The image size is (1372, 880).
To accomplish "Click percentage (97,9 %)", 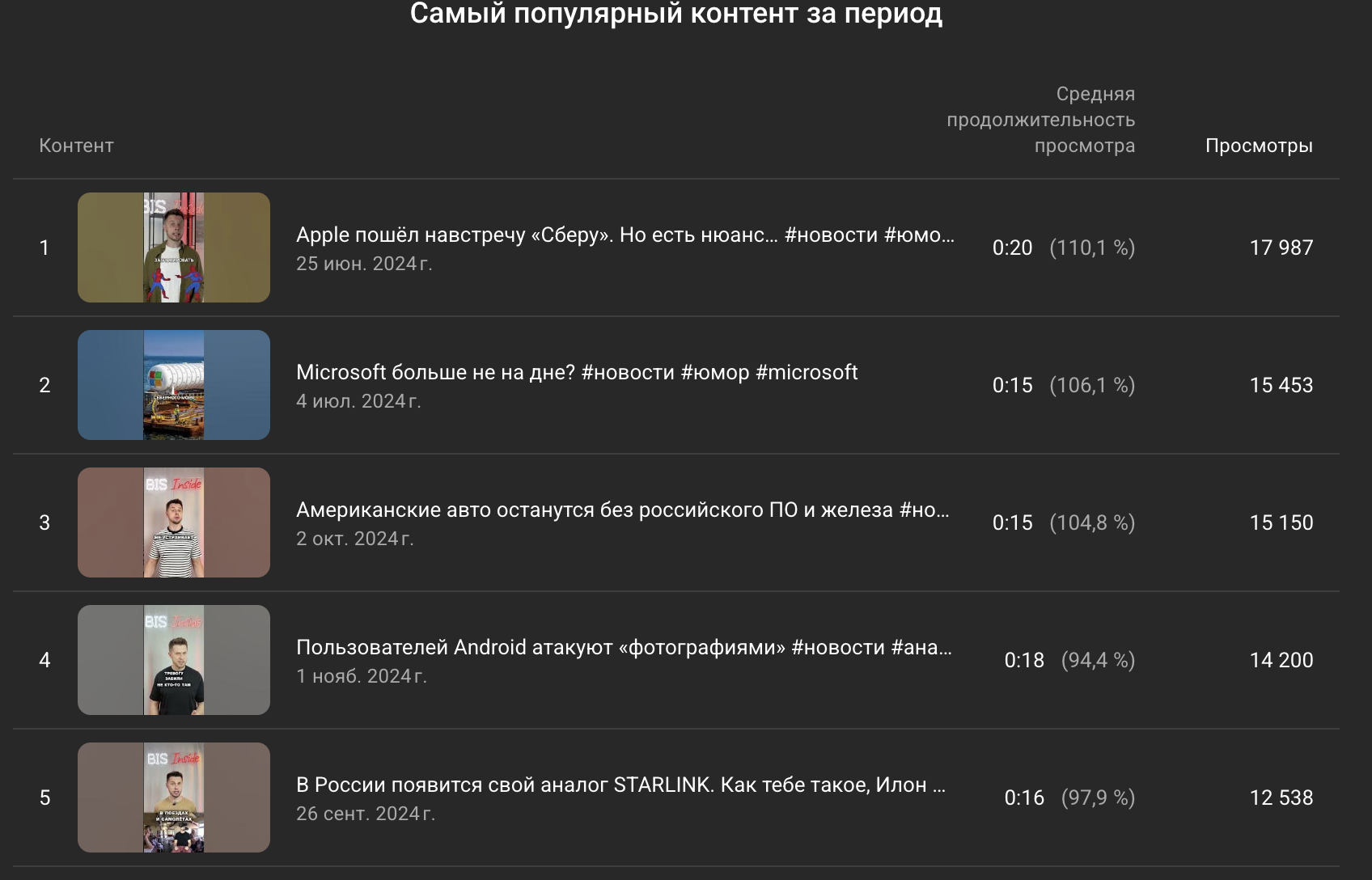I will (x=1099, y=797).
